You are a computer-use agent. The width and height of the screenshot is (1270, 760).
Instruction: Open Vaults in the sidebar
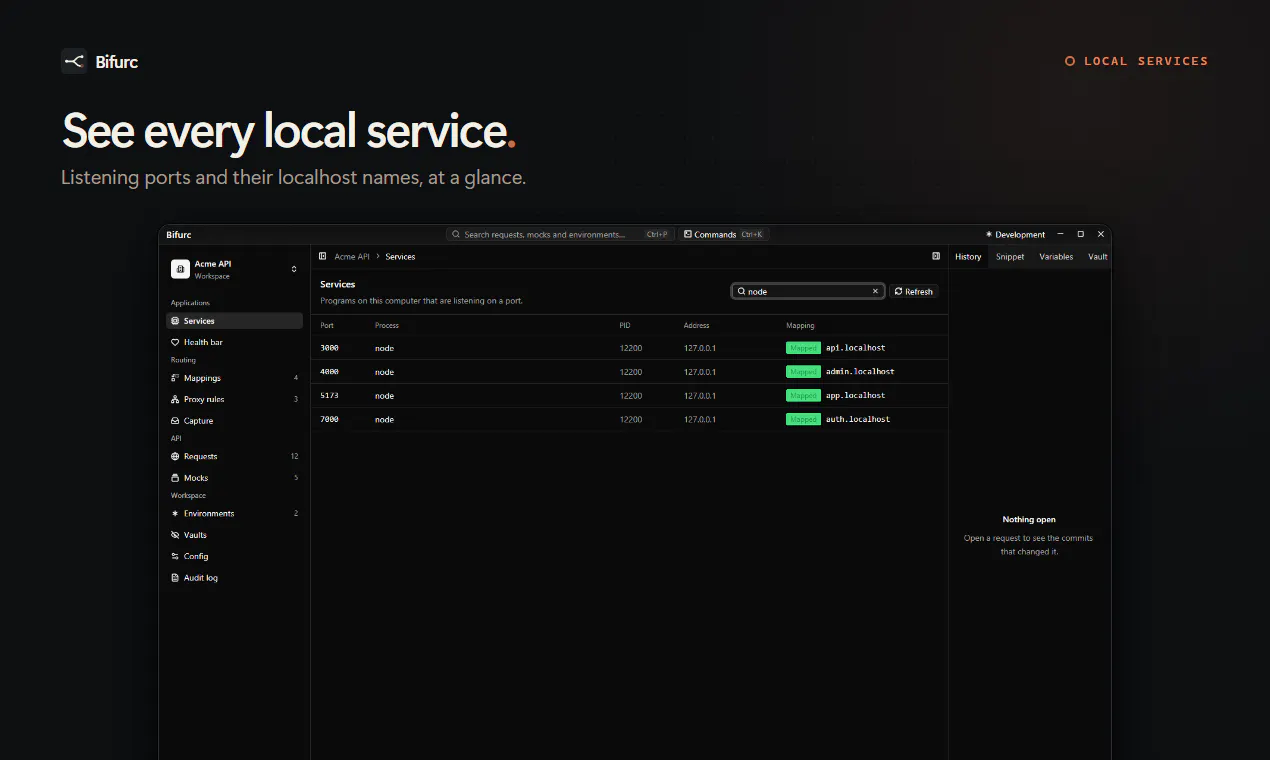[x=234, y=535]
